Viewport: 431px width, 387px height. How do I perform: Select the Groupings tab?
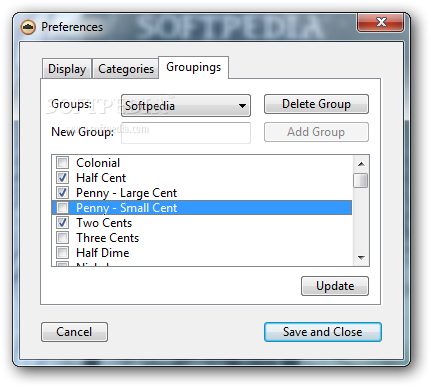[193, 67]
